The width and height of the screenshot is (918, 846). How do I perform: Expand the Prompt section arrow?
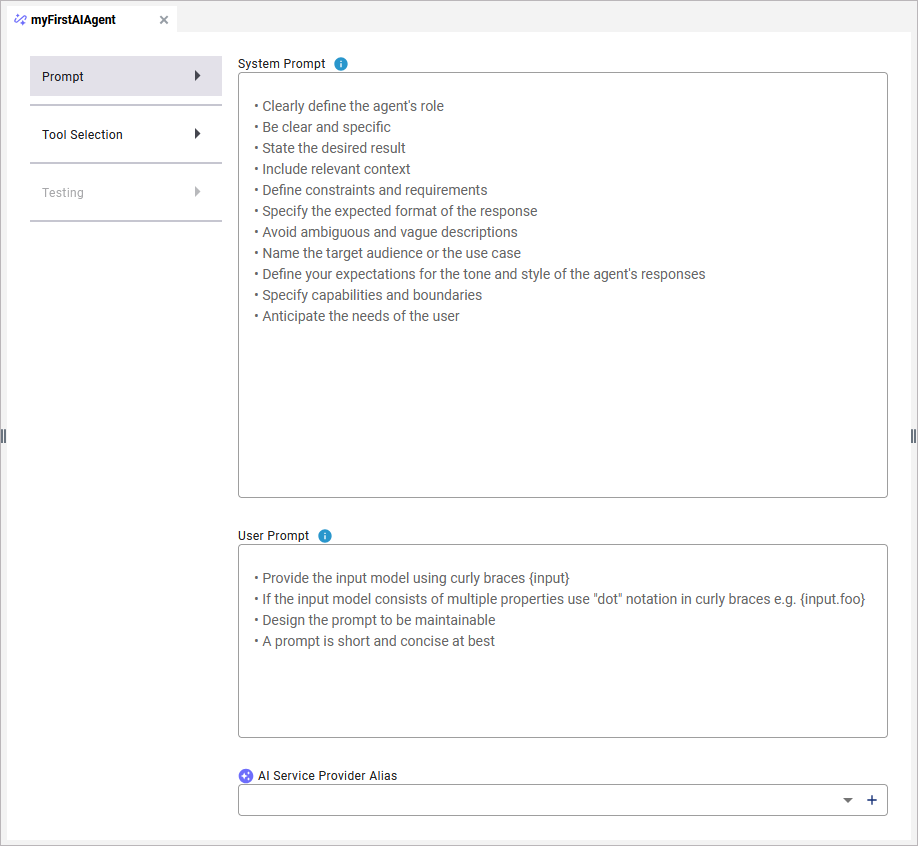197,76
